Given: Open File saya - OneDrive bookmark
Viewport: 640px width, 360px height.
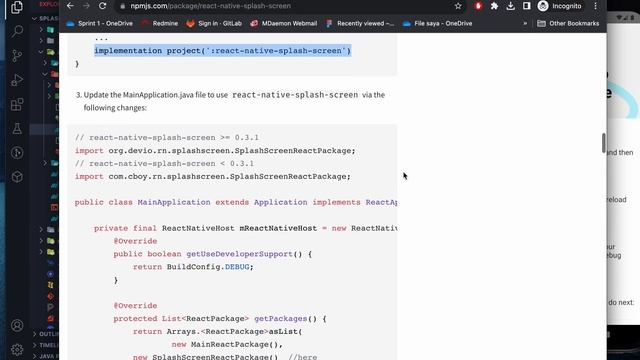Looking at the screenshot, I should click(437, 24).
